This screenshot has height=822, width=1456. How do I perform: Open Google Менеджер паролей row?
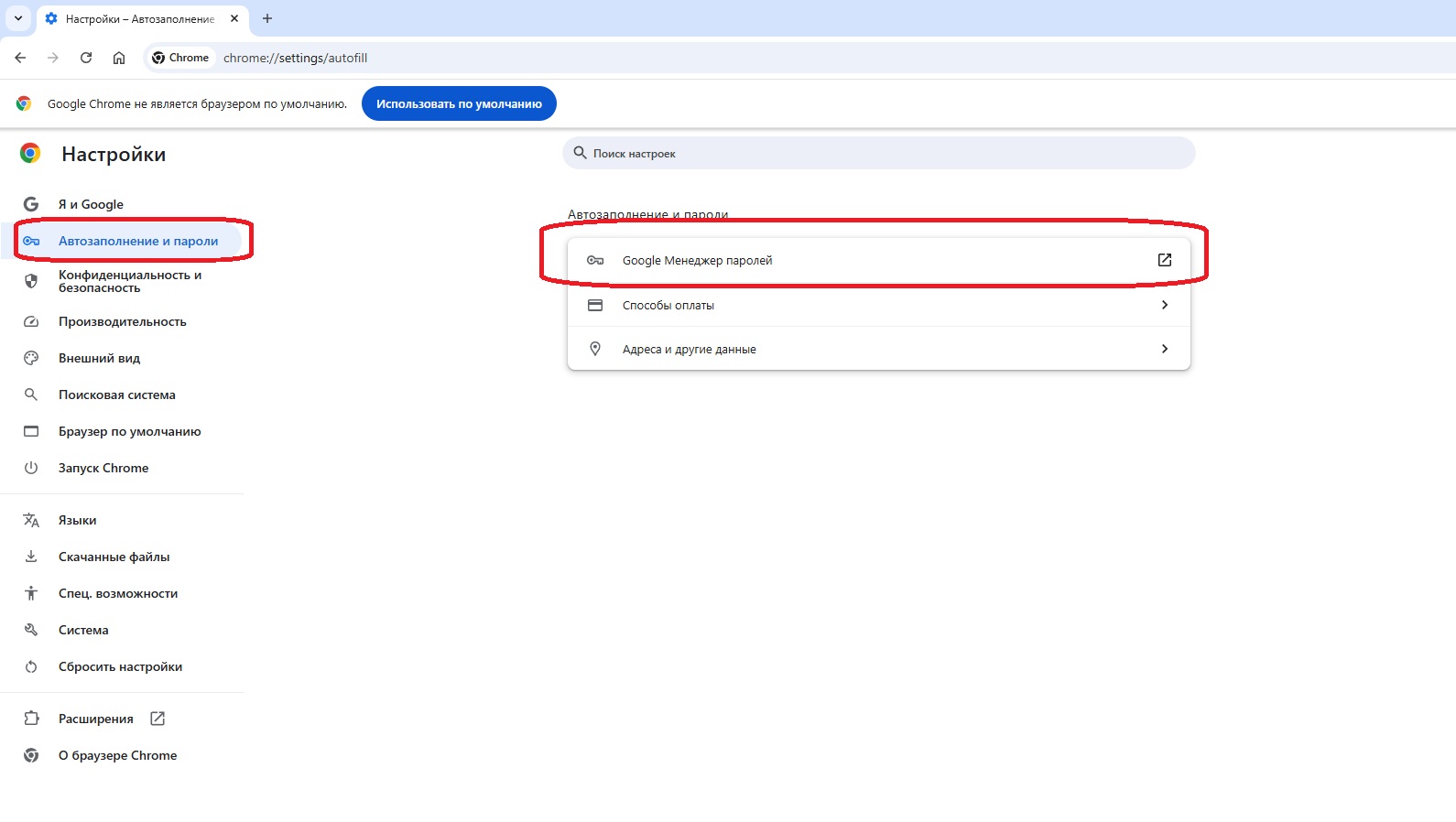697,260
